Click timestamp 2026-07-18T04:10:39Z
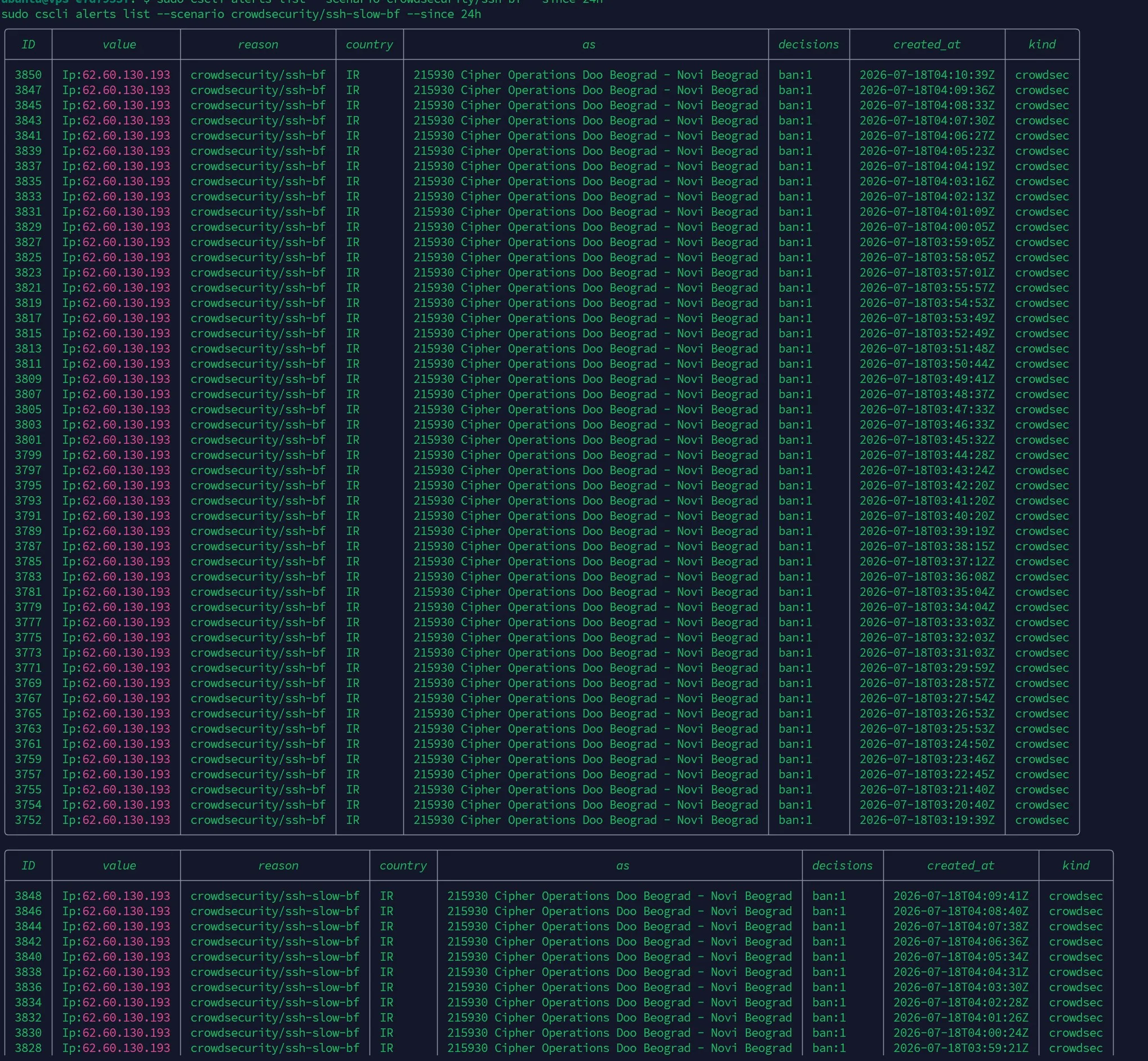This screenshot has width=1148, height=1061. (927, 75)
